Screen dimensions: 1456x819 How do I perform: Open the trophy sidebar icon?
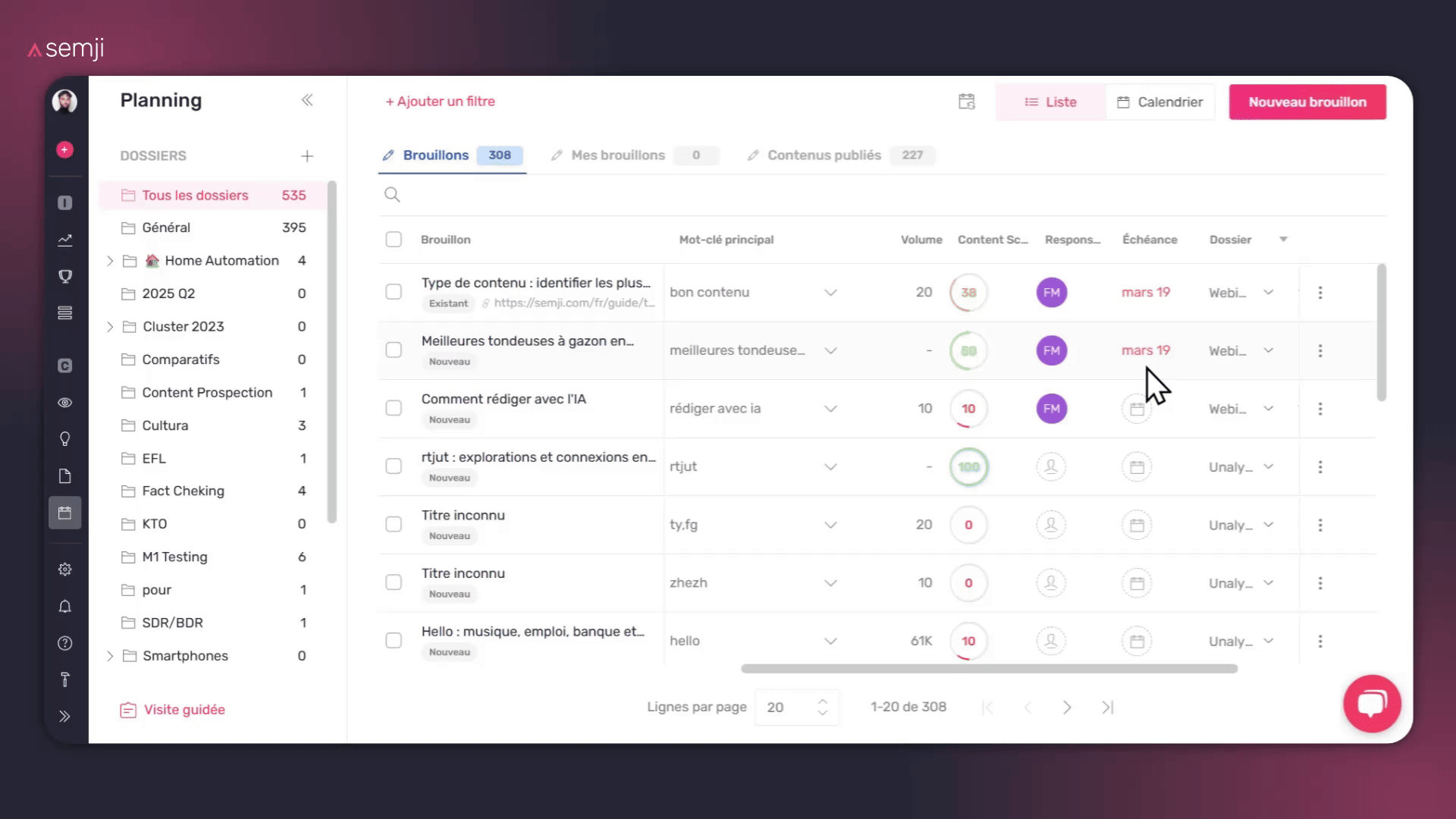click(x=65, y=276)
